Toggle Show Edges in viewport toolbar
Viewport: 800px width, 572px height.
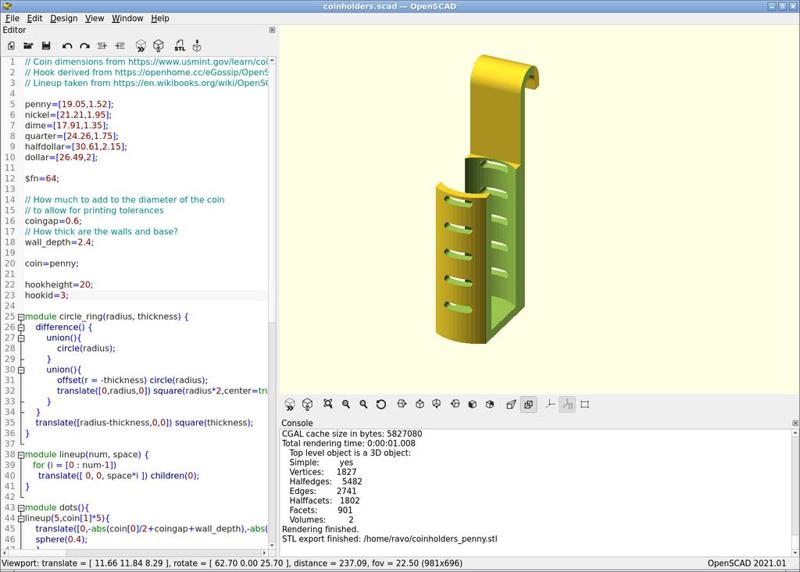tap(585, 404)
